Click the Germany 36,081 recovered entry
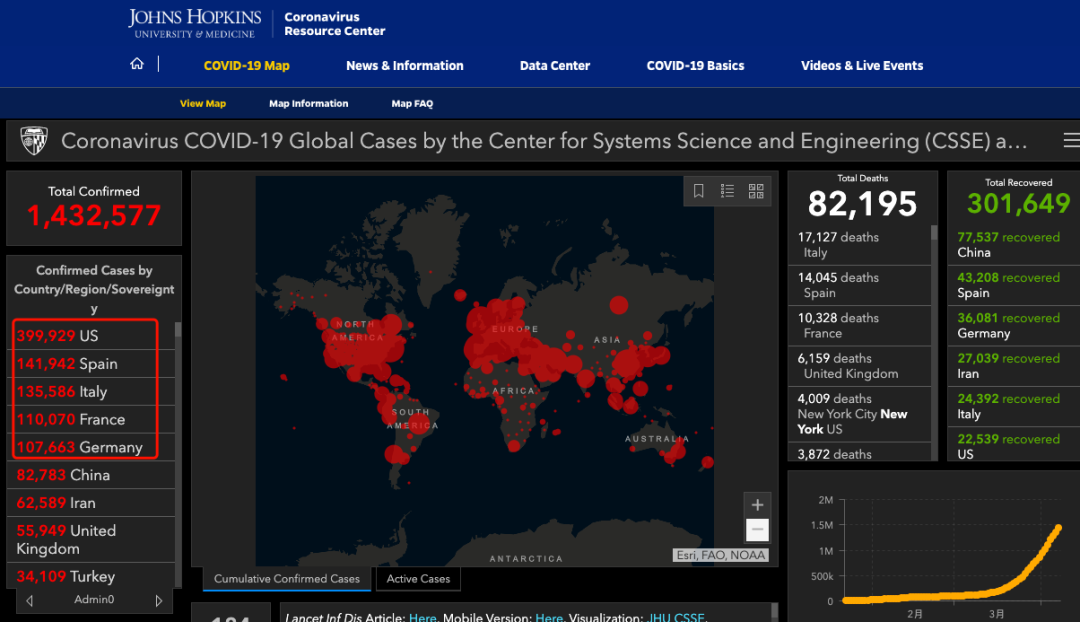The width and height of the screenshot is (1080, 622). pos(1014,325)
